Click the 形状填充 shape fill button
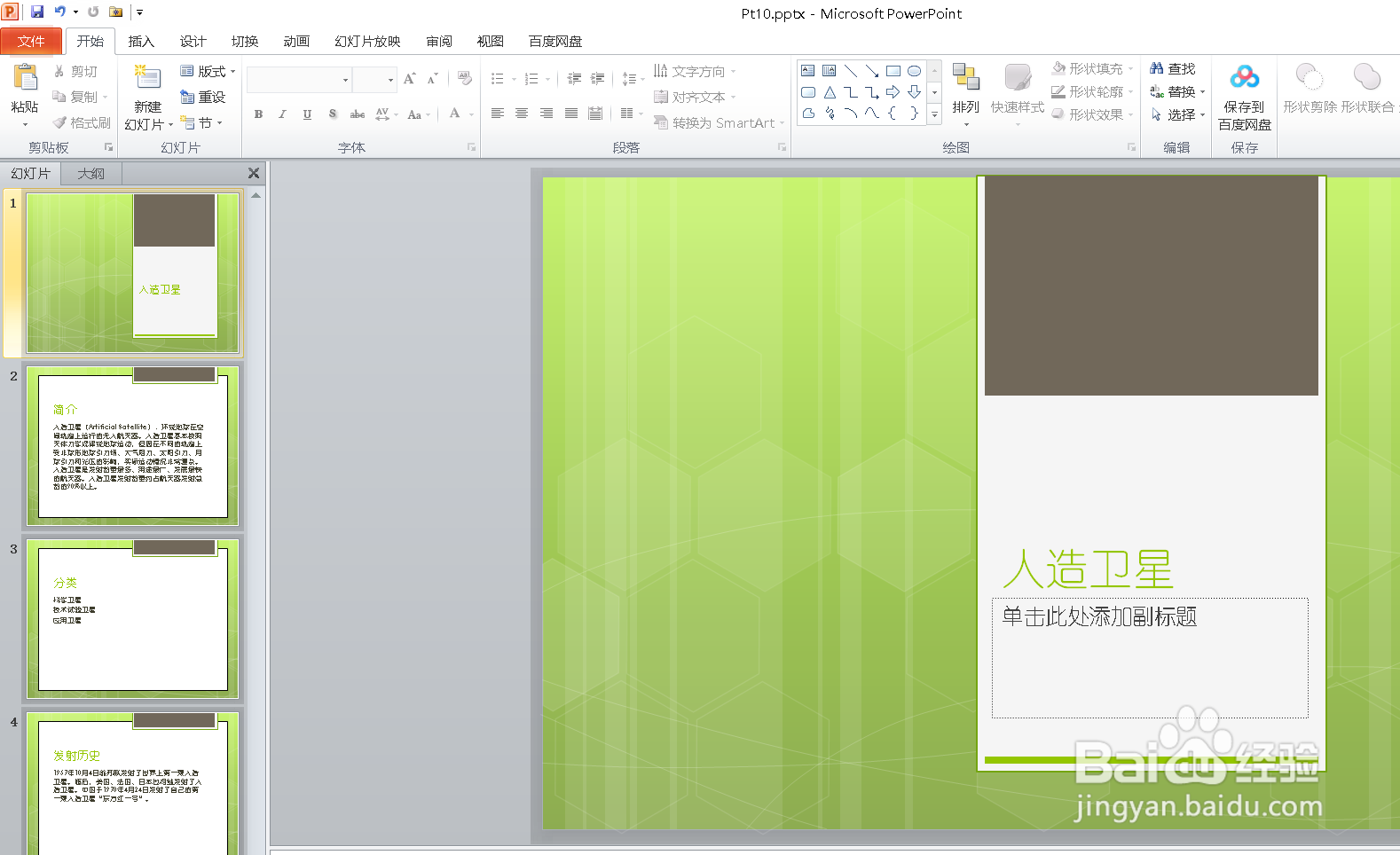Image resolution: width=1400 pixels, height=855 pixels. 1092,68
